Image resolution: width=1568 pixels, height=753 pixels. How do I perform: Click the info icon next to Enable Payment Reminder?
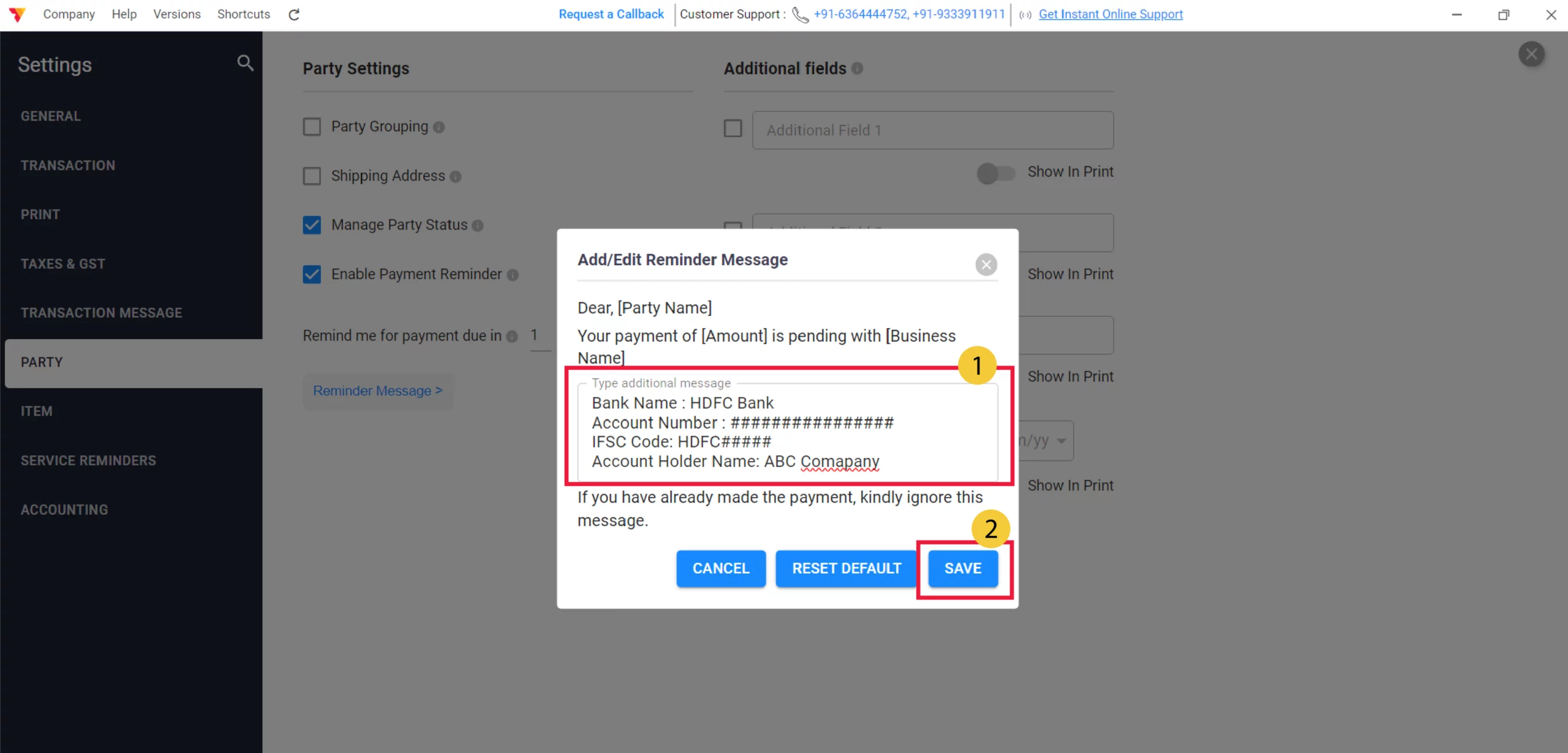513,275
